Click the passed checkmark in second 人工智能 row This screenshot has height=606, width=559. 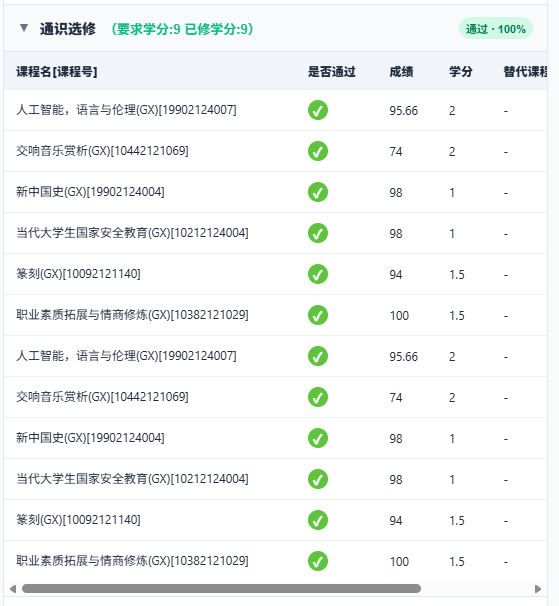[318, 356]
